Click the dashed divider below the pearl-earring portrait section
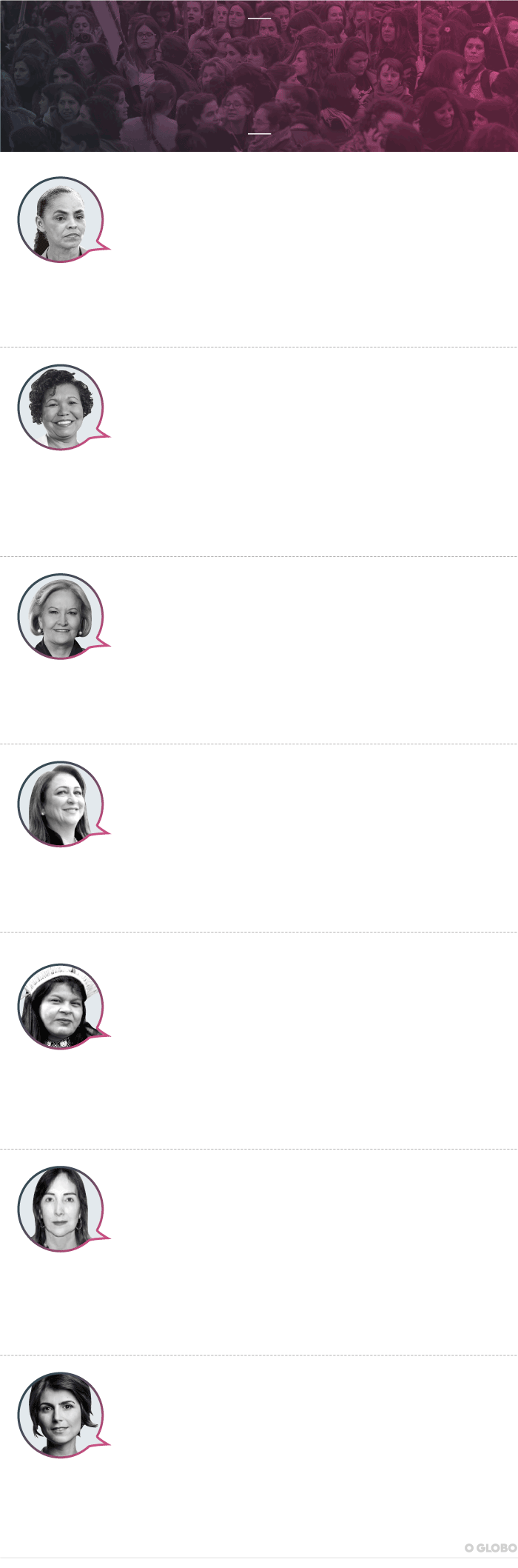518x1568 pixels. (x=259, y=744)
